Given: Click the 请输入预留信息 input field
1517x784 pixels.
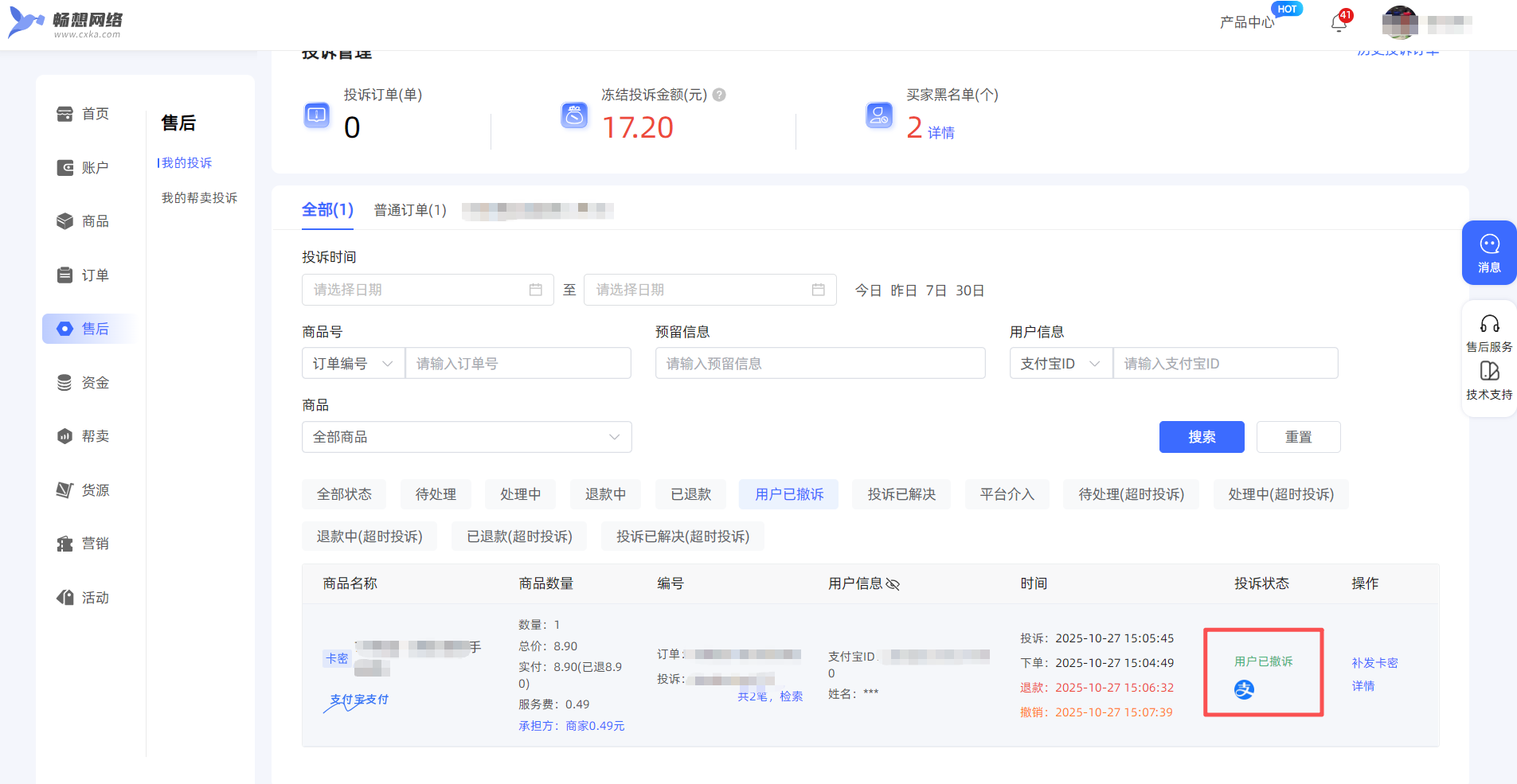Looking at the screenshot, I should [819, 364].
